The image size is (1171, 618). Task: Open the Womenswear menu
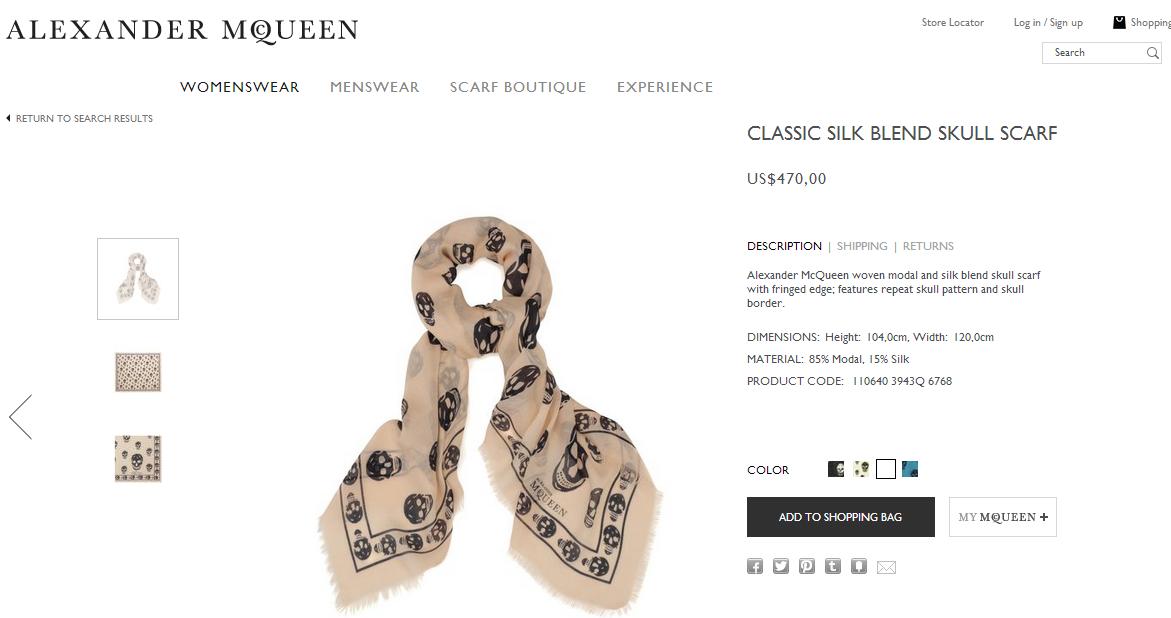click(240, 87)
